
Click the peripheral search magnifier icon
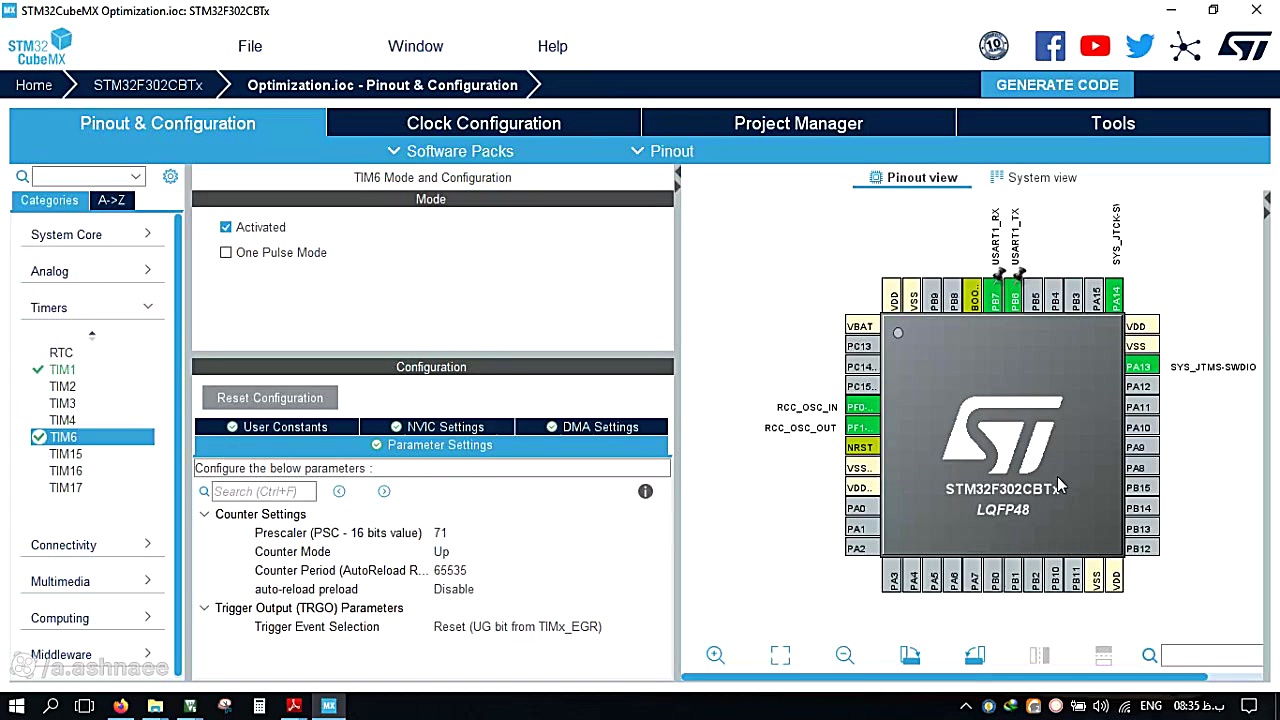pyautogui.click(x=22, y=177)
